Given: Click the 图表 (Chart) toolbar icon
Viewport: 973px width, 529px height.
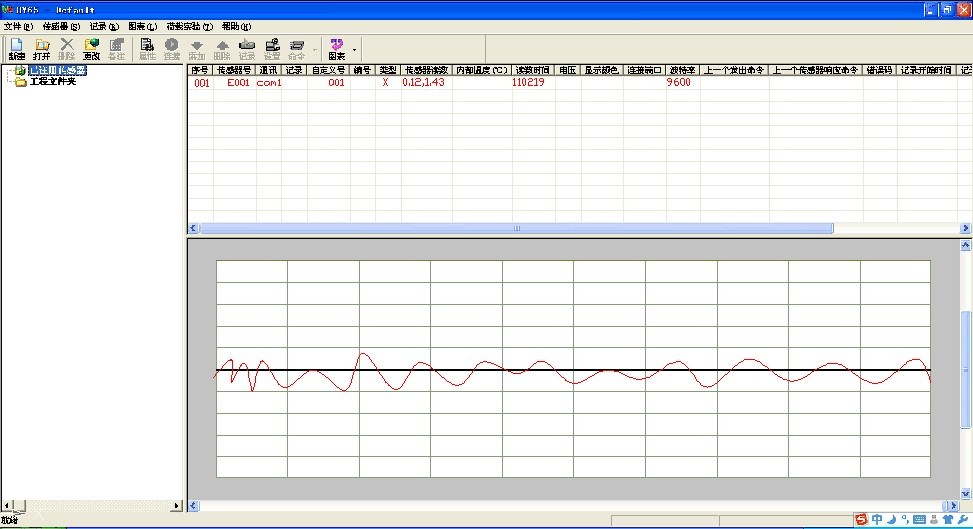Looking at the screenshot, I should tap(336, 49).
